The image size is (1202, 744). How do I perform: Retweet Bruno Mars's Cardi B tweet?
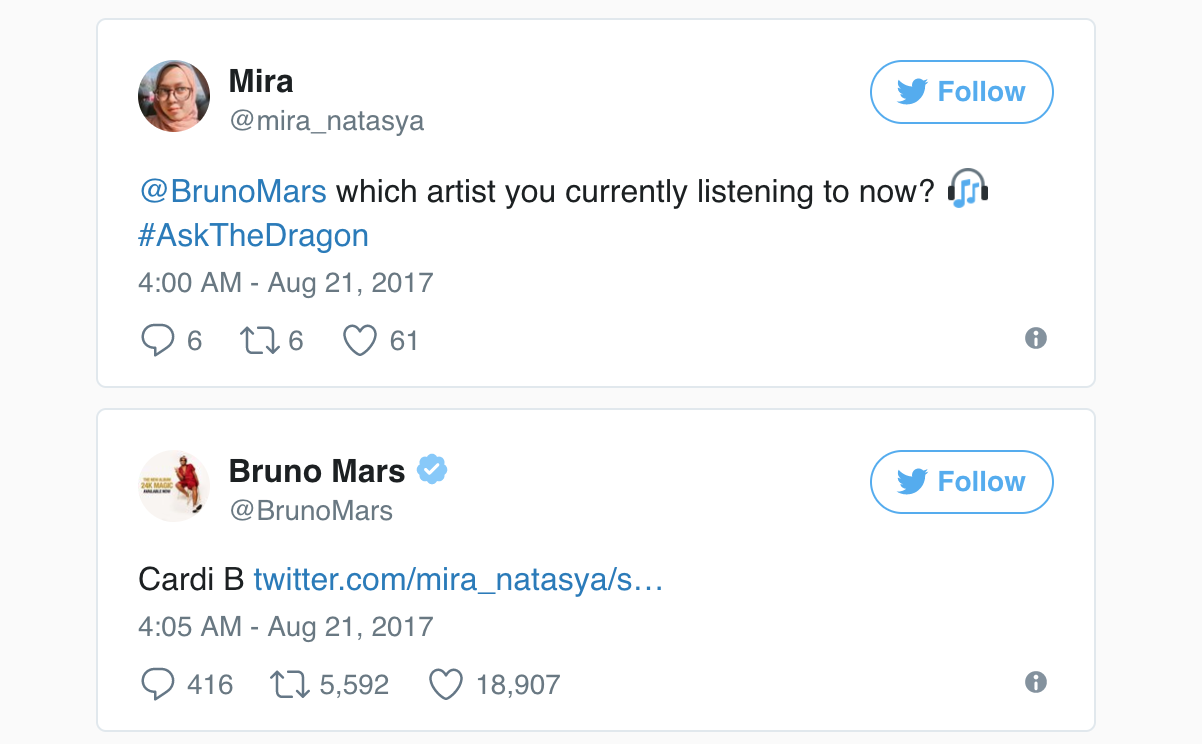coord(289,685)
